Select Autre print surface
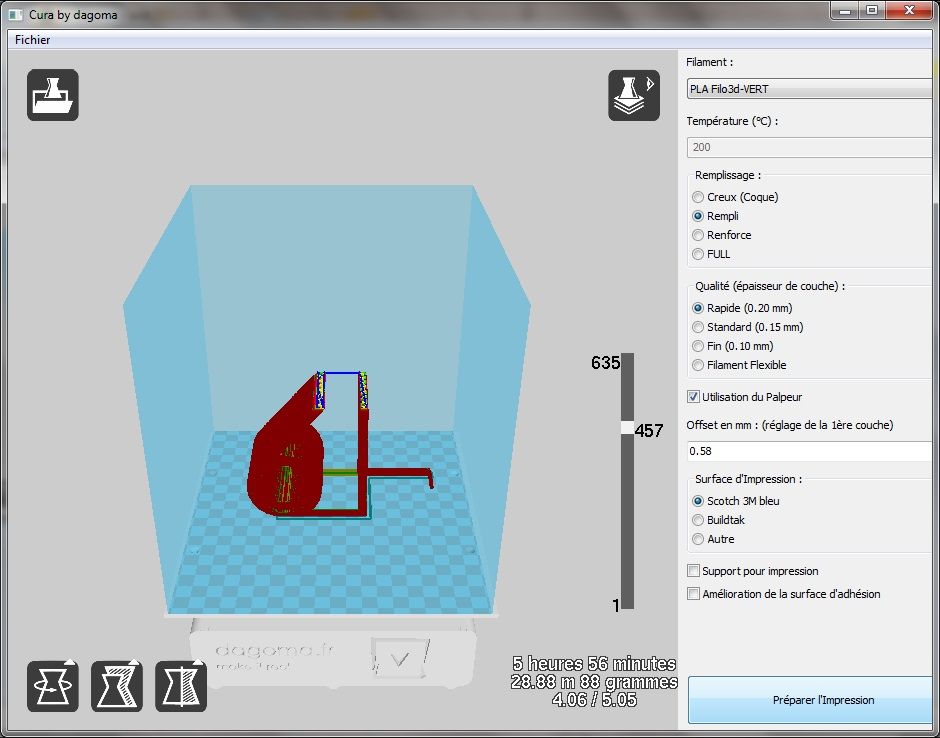 click(713, 540)
